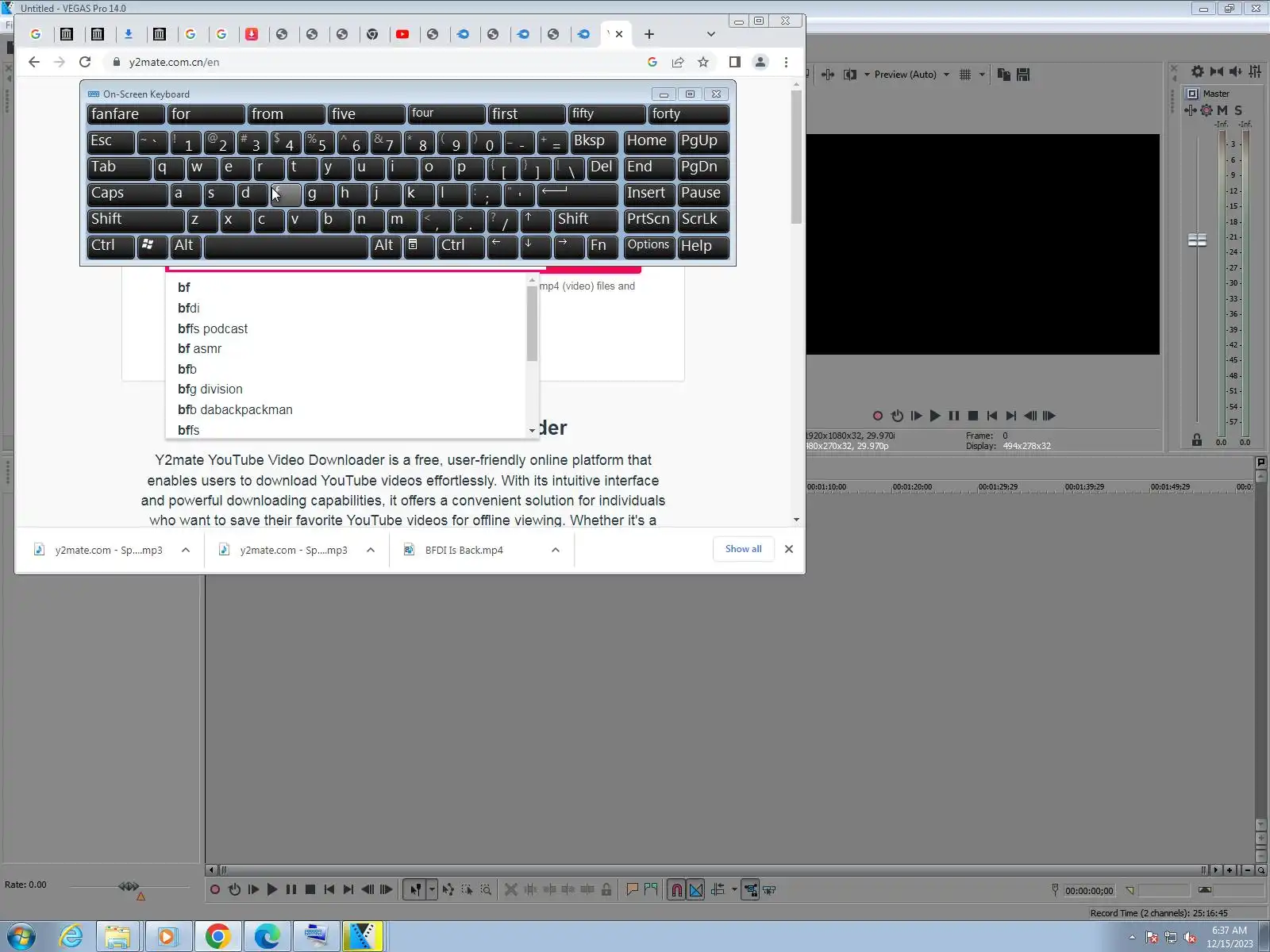The image size is (1270, 952).
Task: Open a new Chrome tab with plus button
Action: coord(649,34)
